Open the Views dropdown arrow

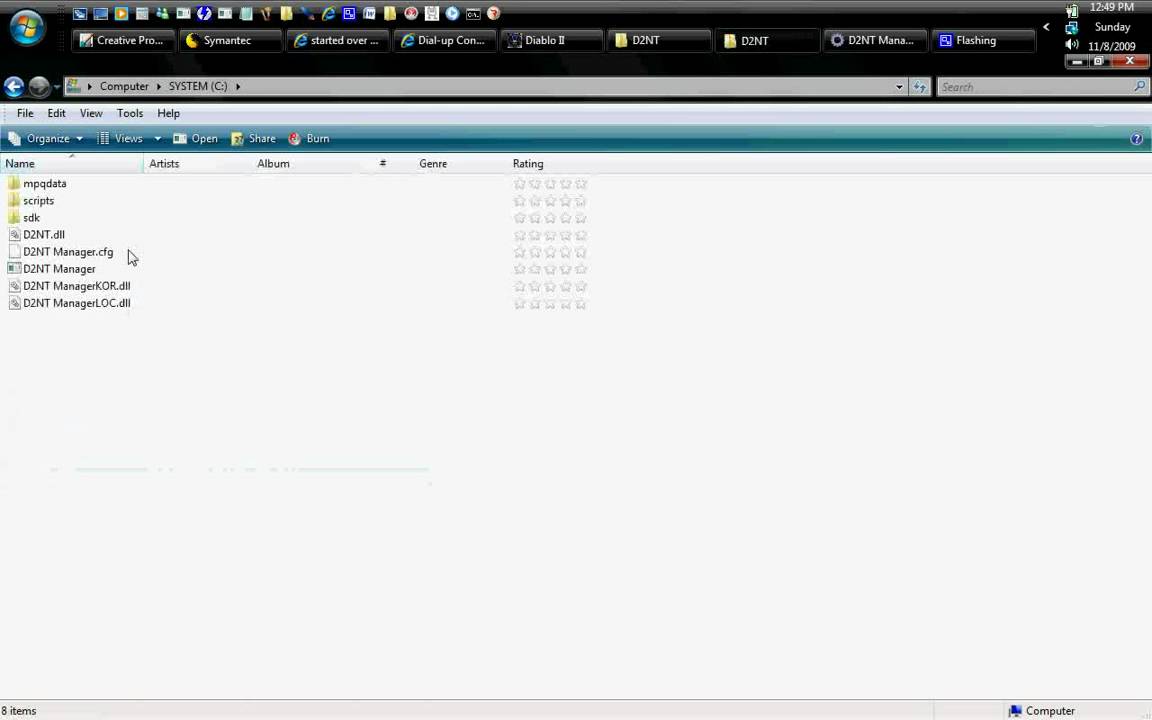point(157,138)
